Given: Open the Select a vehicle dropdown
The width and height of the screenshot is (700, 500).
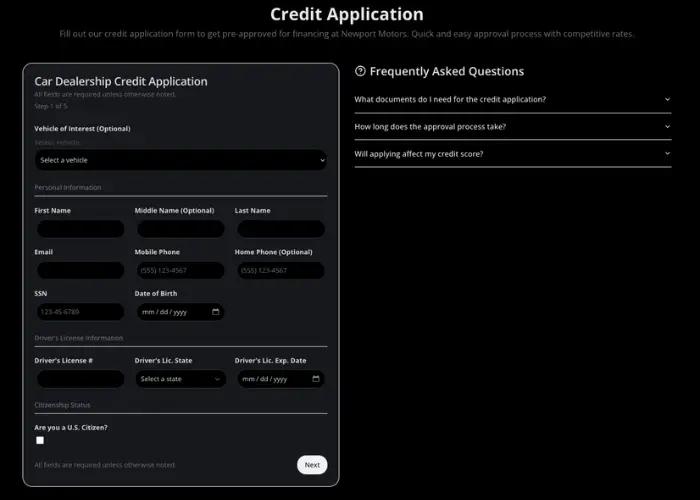Looking at the screenshot, I should coord(181,160).
